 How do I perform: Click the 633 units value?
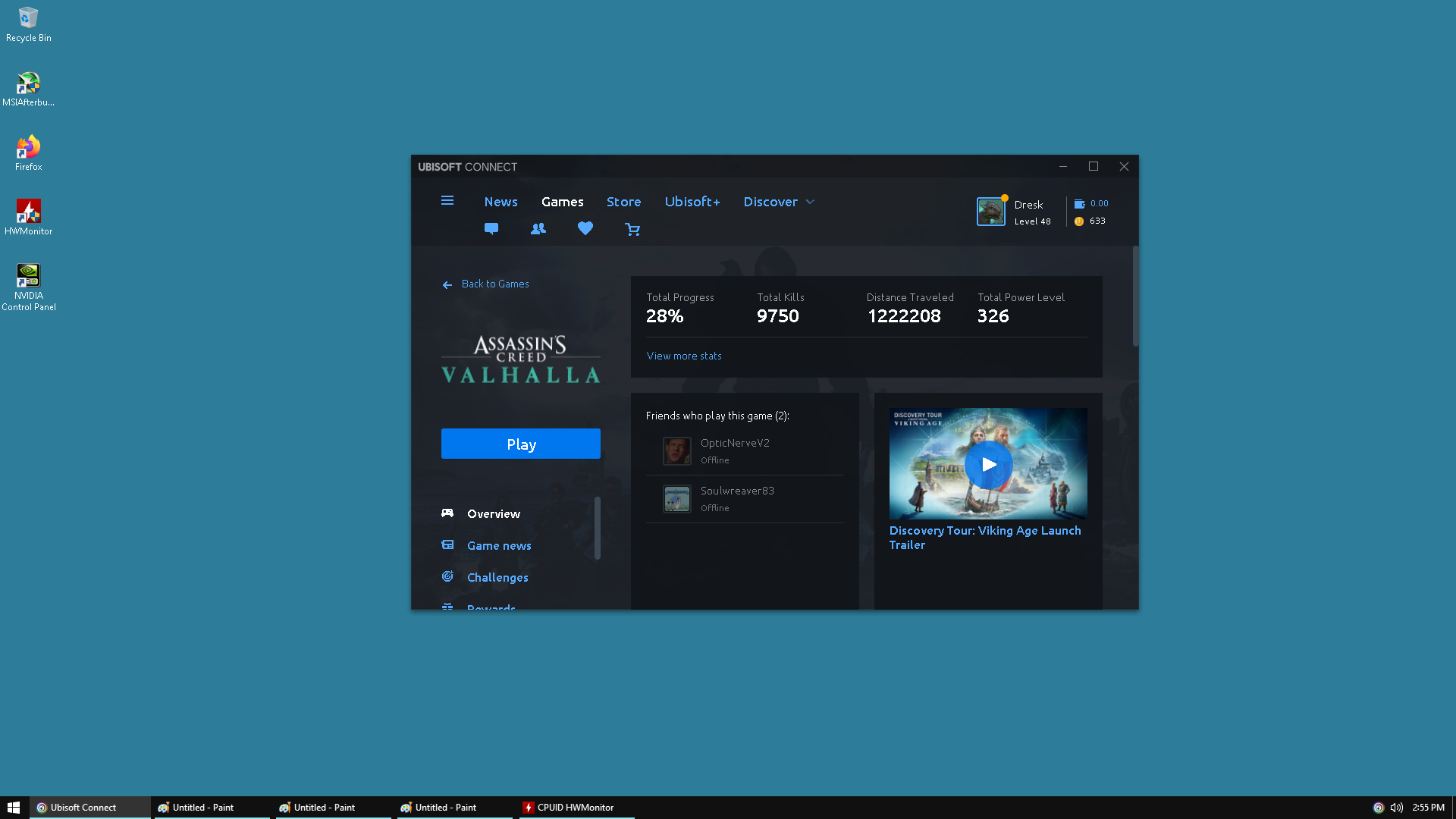point(1097,221)
